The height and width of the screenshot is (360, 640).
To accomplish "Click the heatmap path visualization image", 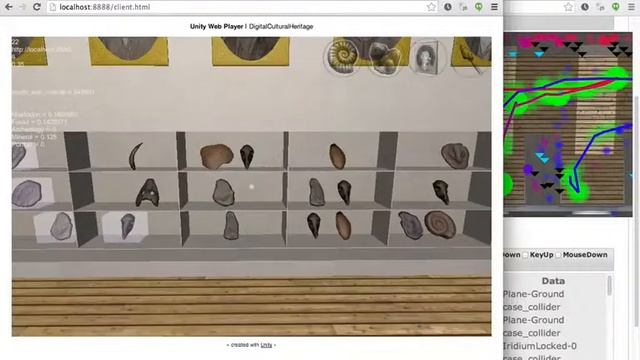I will [x=568, y=124].
